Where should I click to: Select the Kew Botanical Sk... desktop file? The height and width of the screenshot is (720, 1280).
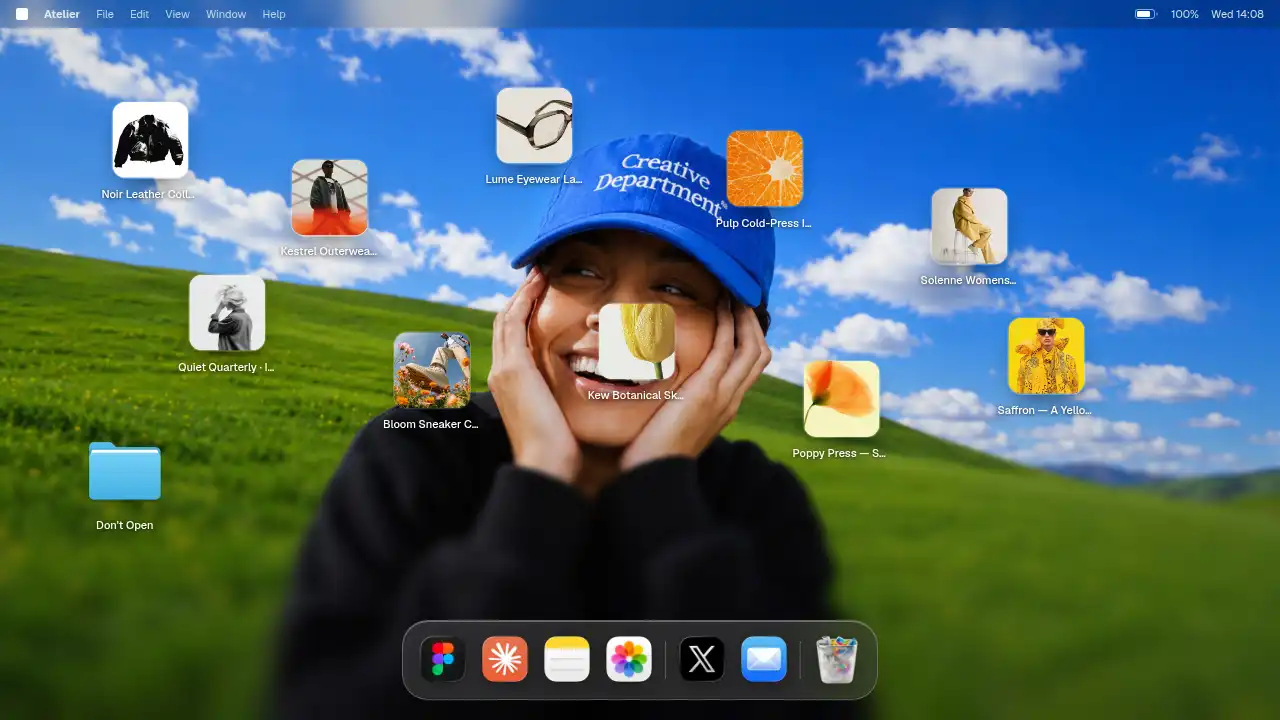pos(637,352)
